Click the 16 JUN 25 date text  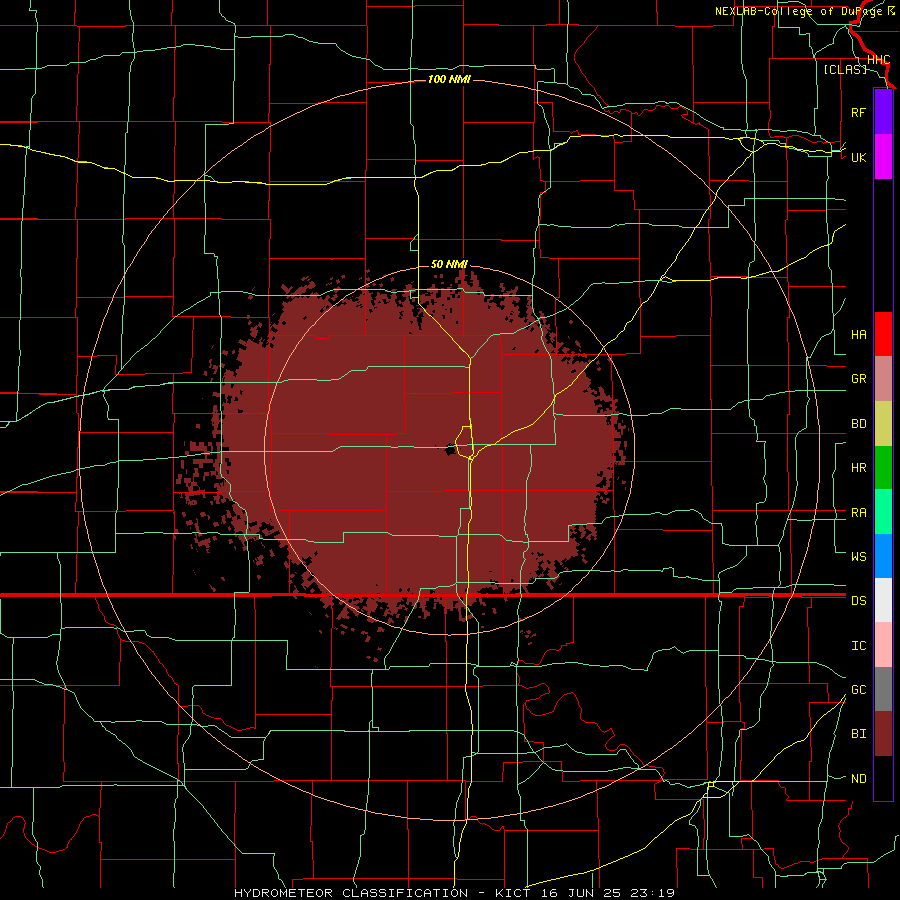pyautogui.click(x=581, y=893)
